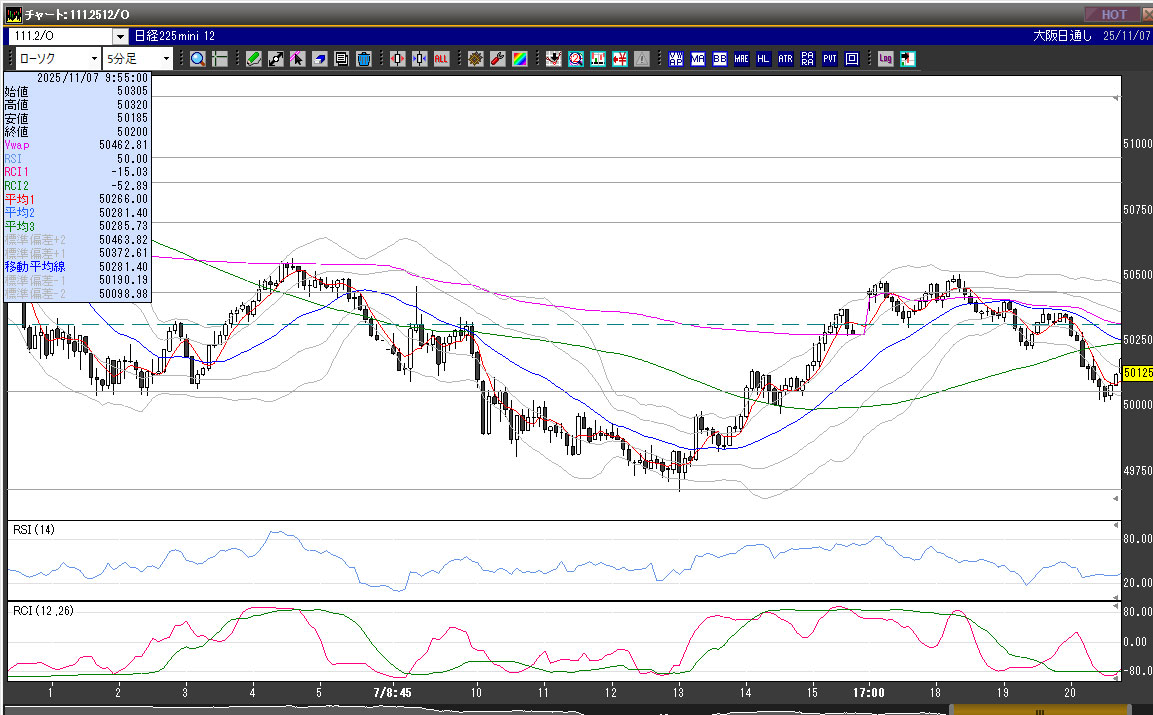1153x715 pixels.
Task: Toggle the Log scale button
Action: (x=885, y=59)
